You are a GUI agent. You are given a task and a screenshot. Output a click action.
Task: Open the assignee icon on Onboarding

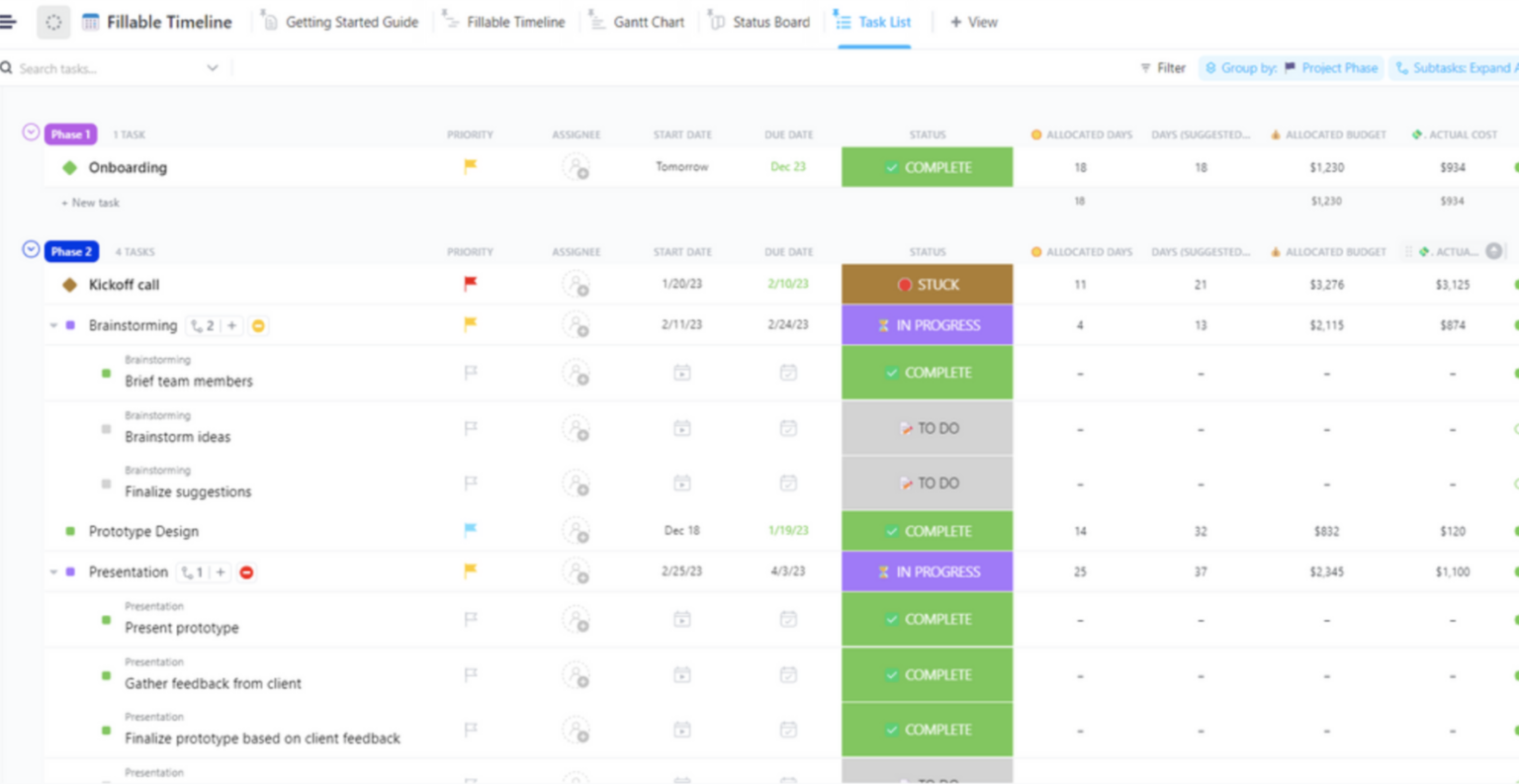tap(577, 167)
